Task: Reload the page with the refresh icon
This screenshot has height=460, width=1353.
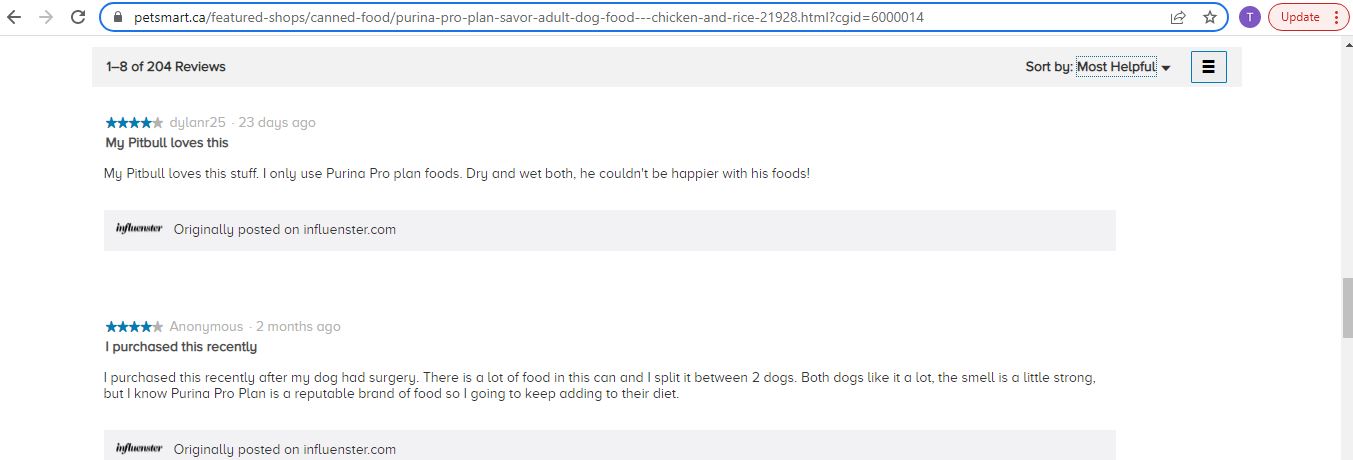Action: point(78,17)
